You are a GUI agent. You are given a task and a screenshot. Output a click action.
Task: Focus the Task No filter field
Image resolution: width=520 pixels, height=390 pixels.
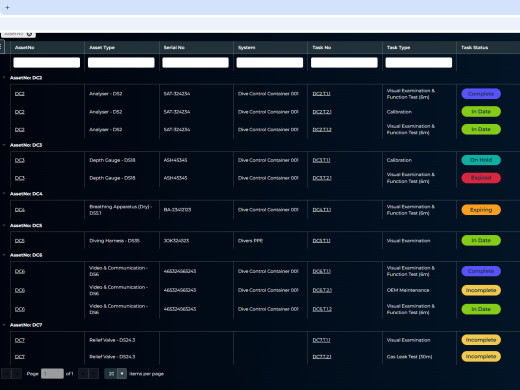pyautogui.click(x=344, y=62)
